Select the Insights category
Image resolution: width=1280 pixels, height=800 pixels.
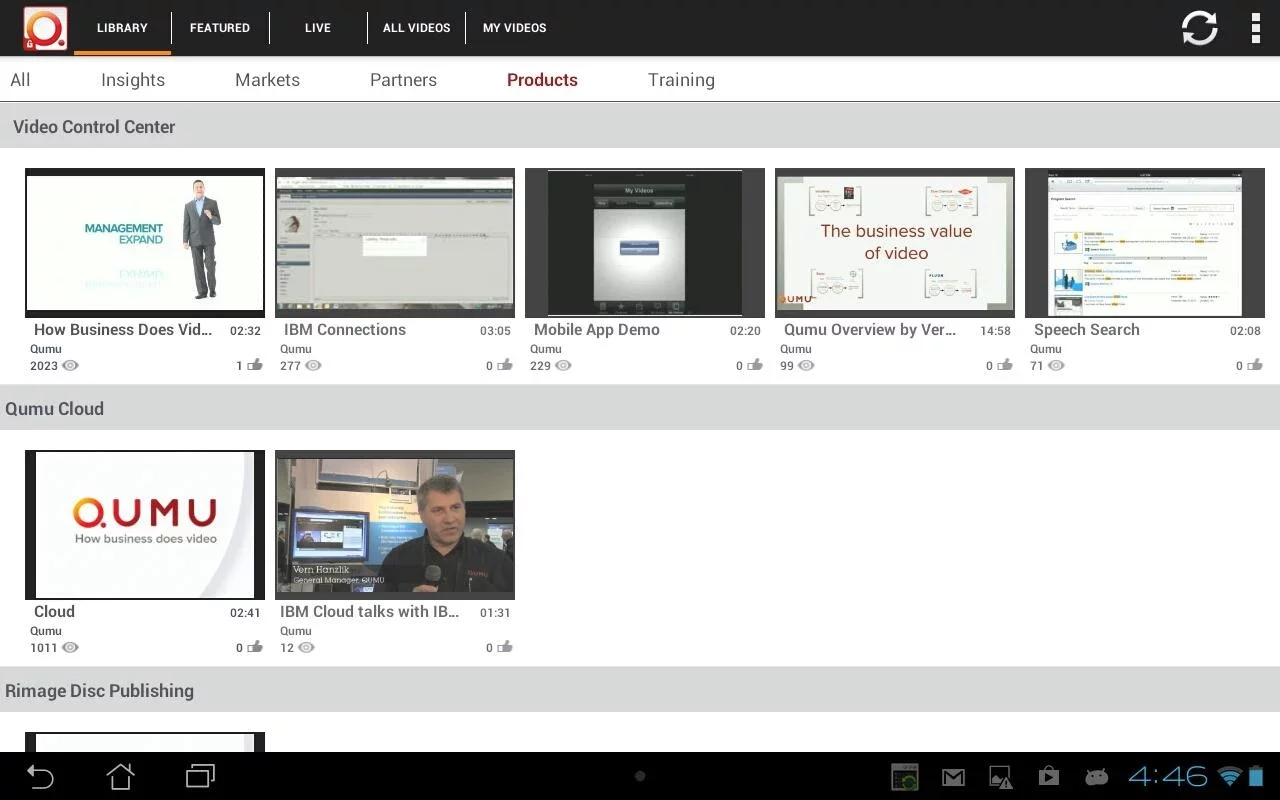(133, 80)
